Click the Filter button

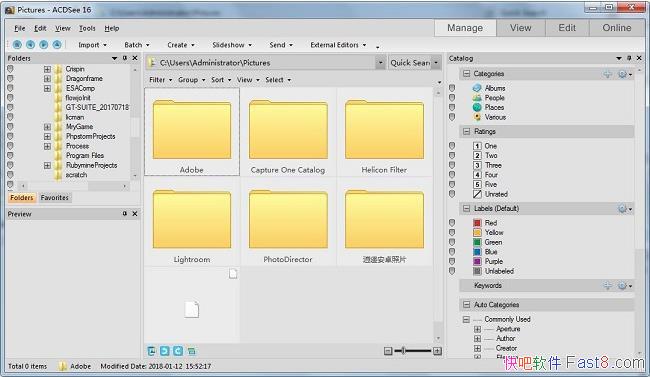coord(160,80)
